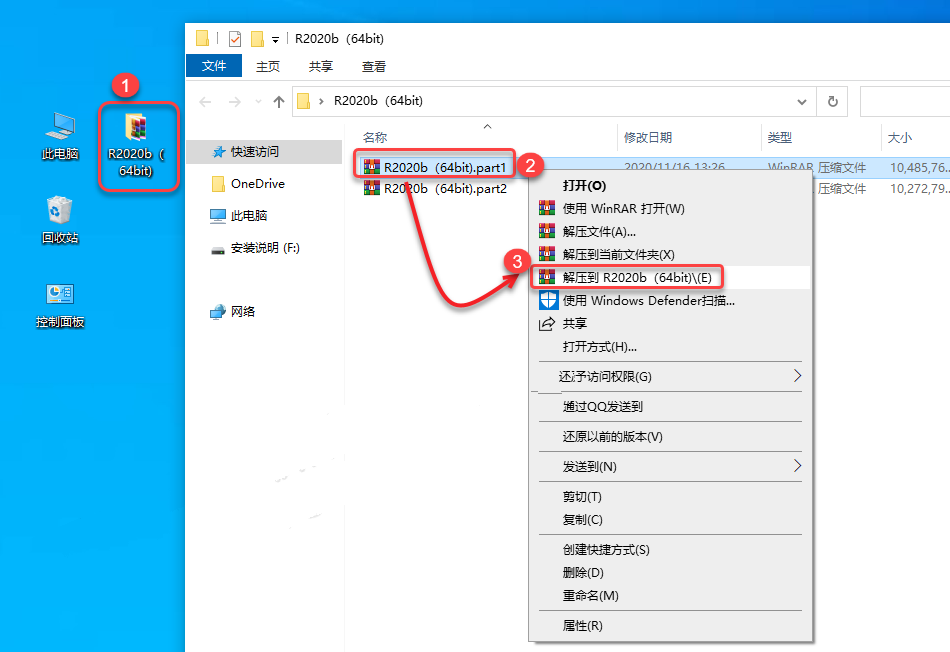
Task: Choose 共享 in context menu
Action: 669,324
